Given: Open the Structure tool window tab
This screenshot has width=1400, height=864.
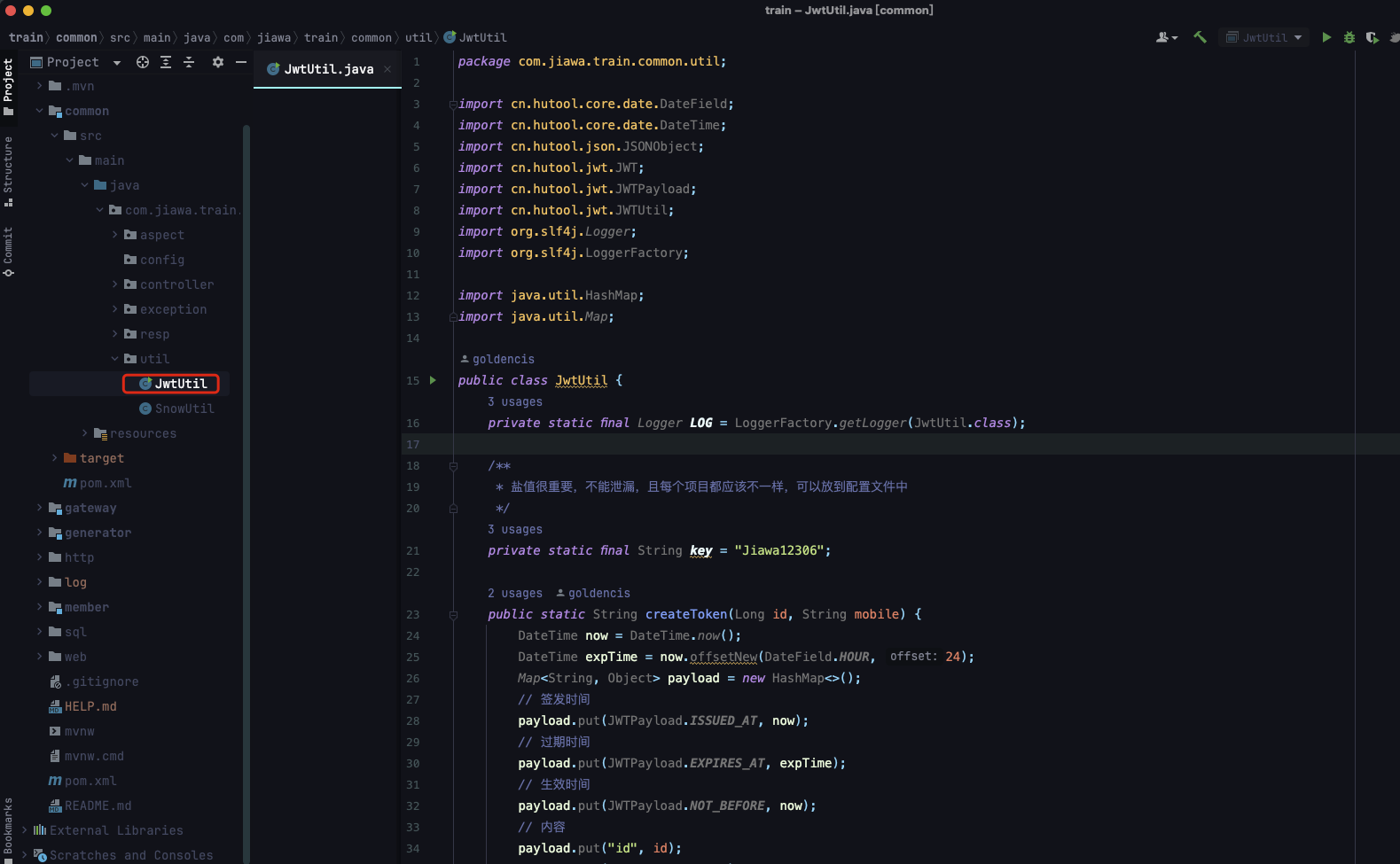Looking at the screenshot, I should (x=8, y=171).
